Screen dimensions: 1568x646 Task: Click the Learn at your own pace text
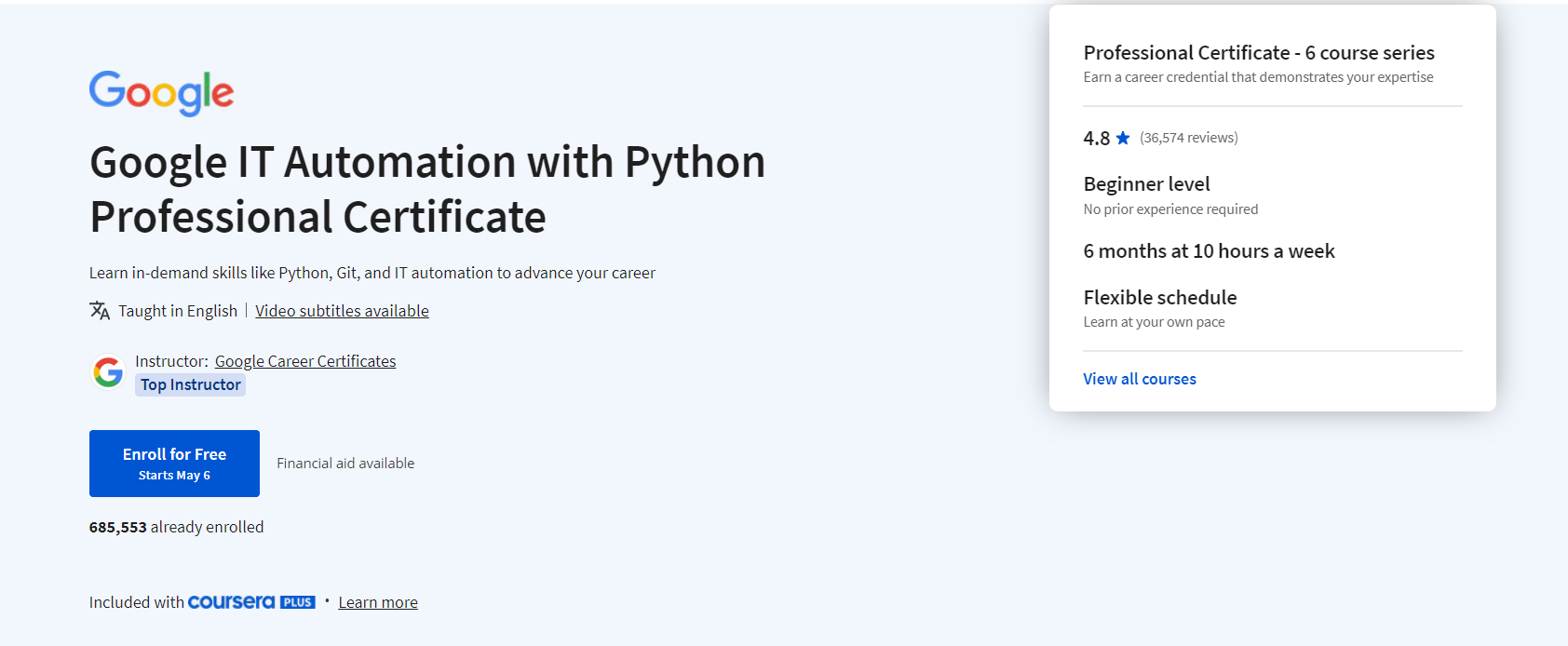(x=1154, y=322)
